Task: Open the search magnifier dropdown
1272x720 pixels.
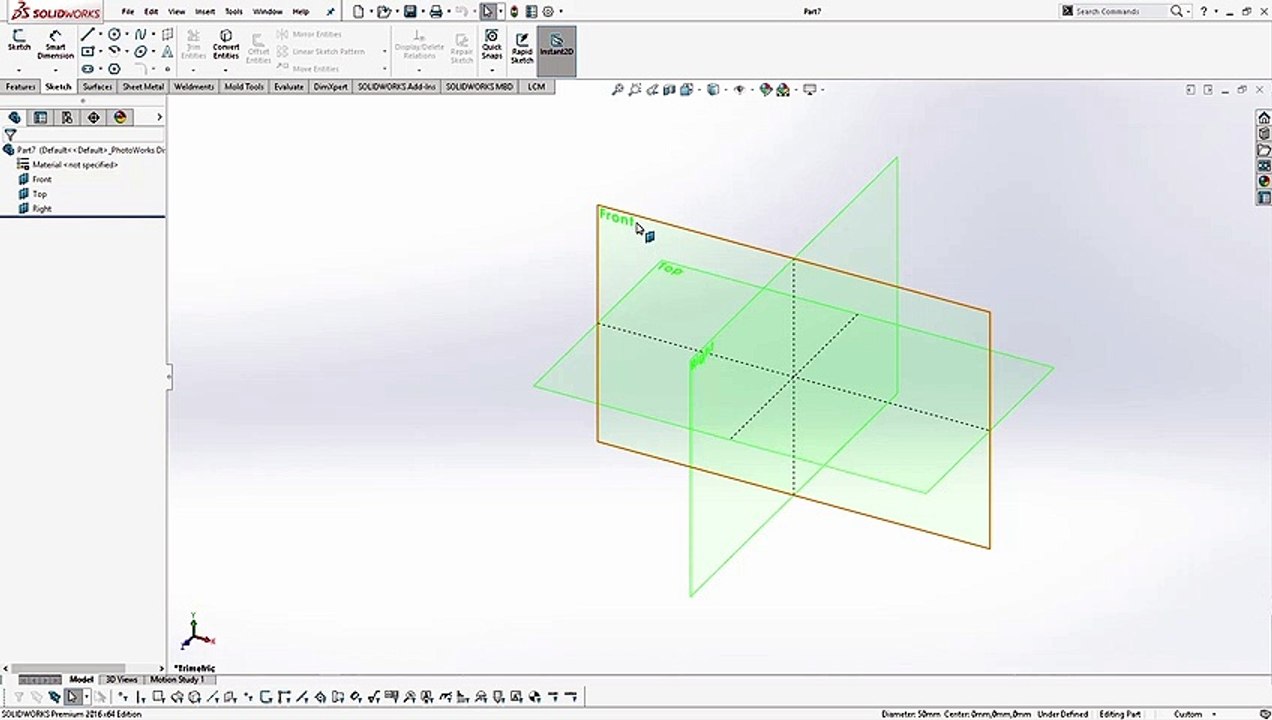Action: (x=1188, y=11)
